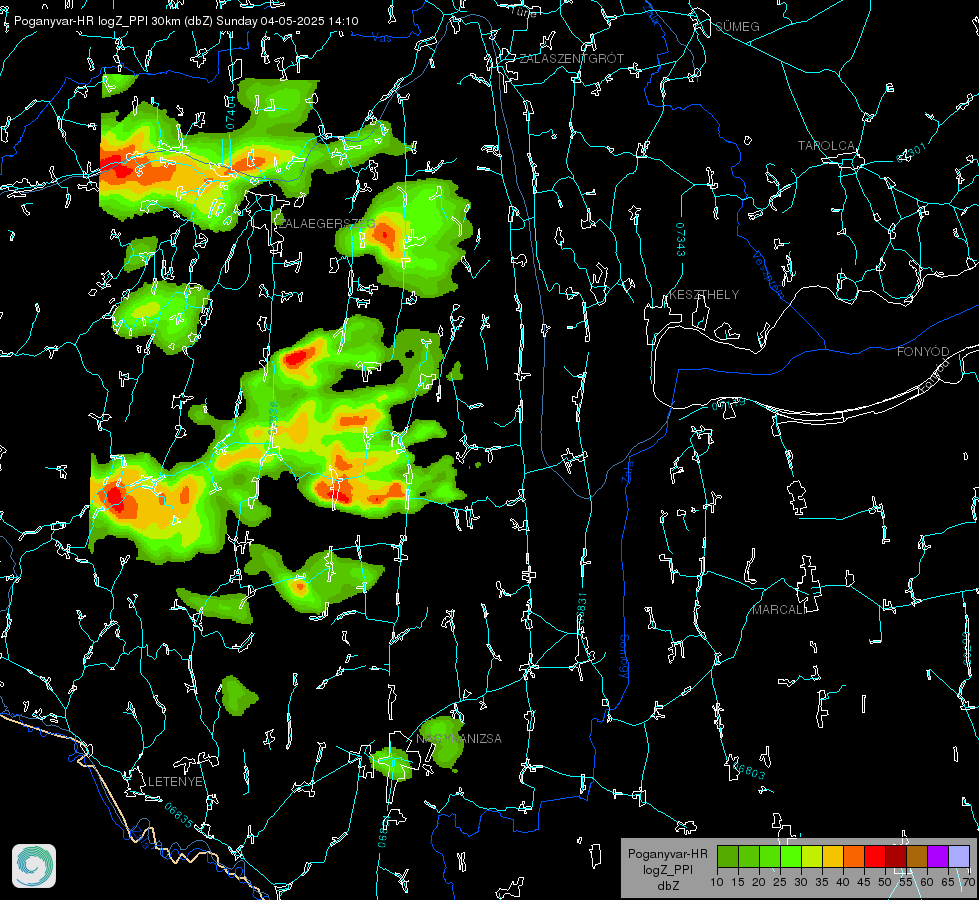Click the ZALAEGERSZEG city label
Viewport: 979px width, 900px height.
326,223
